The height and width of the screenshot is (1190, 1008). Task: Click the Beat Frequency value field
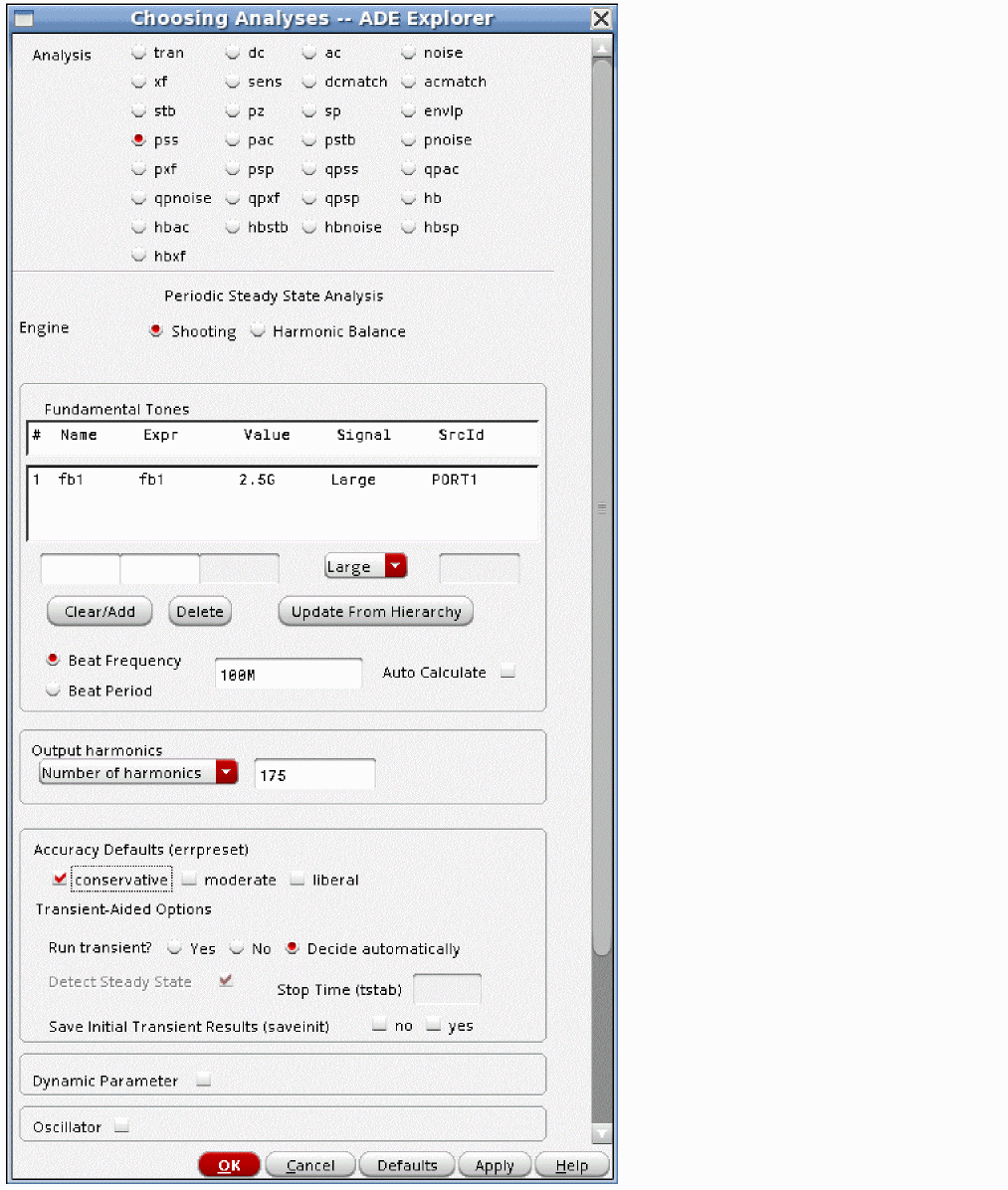[289, 675]
